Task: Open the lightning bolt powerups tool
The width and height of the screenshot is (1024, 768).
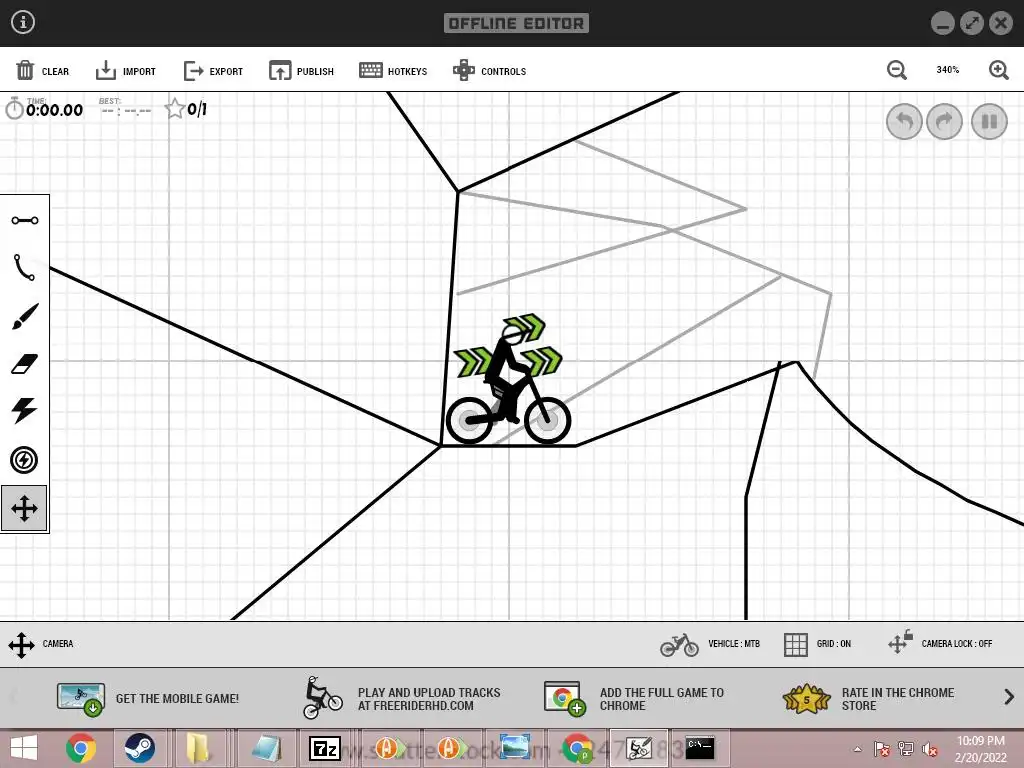Action: [25, 411]
